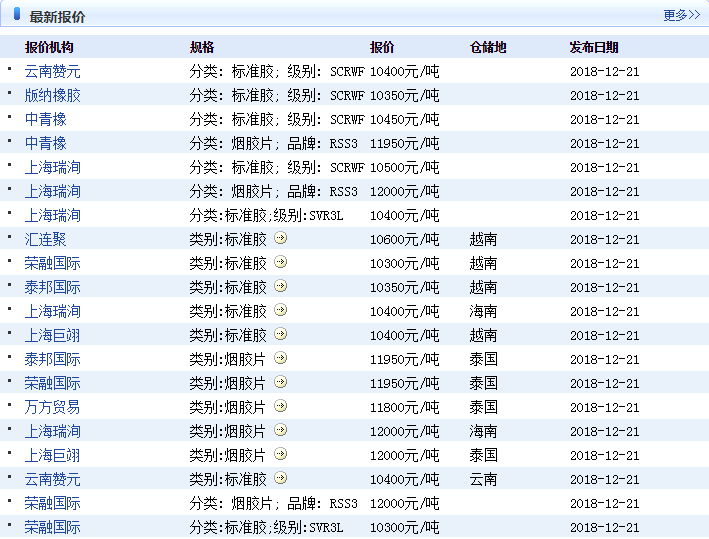Viewport: 709px width, 539px height.
Task: Open the 更多>> link
Action: (681, 15)
